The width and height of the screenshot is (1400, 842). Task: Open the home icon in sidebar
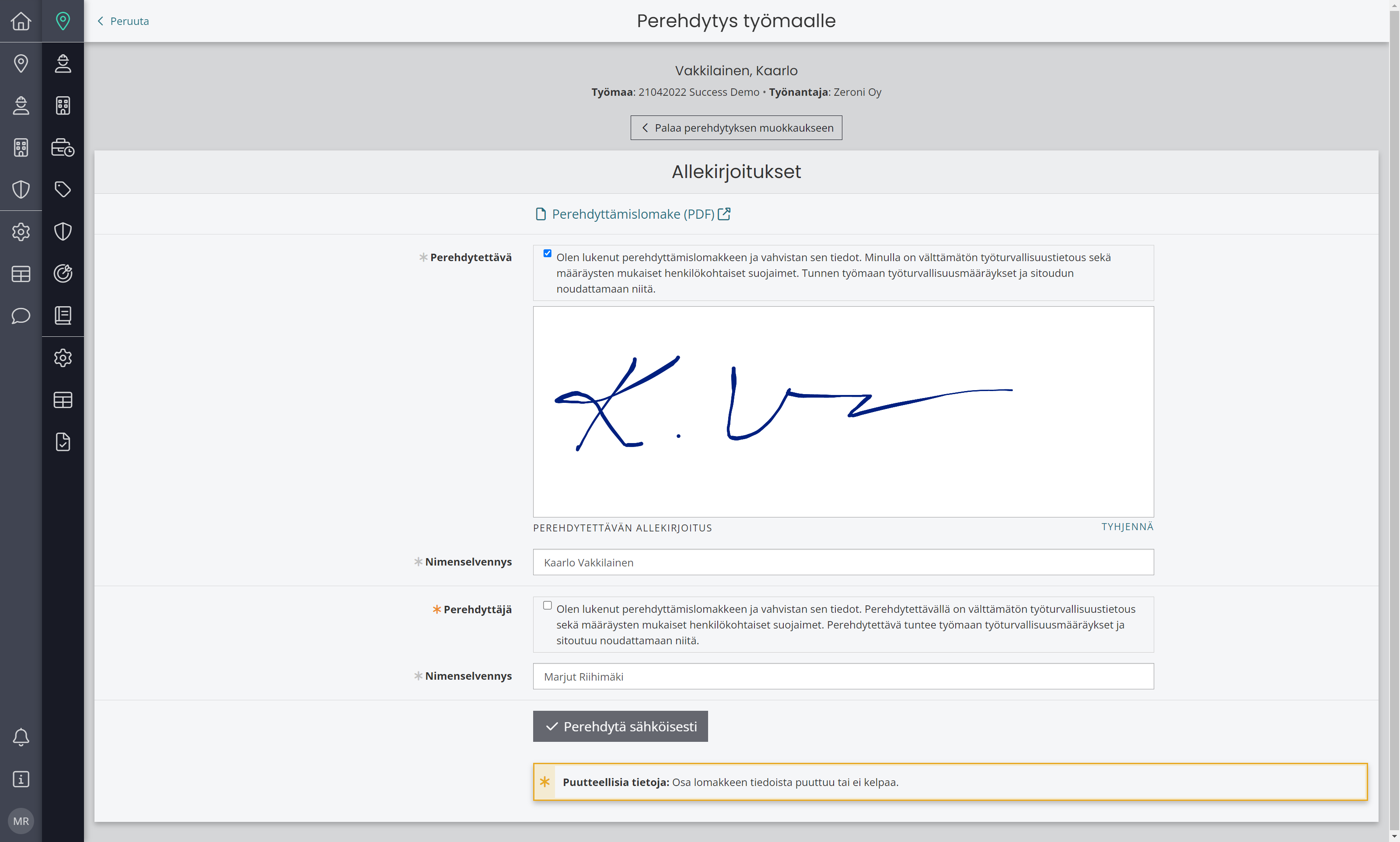(x=21, y=21)
